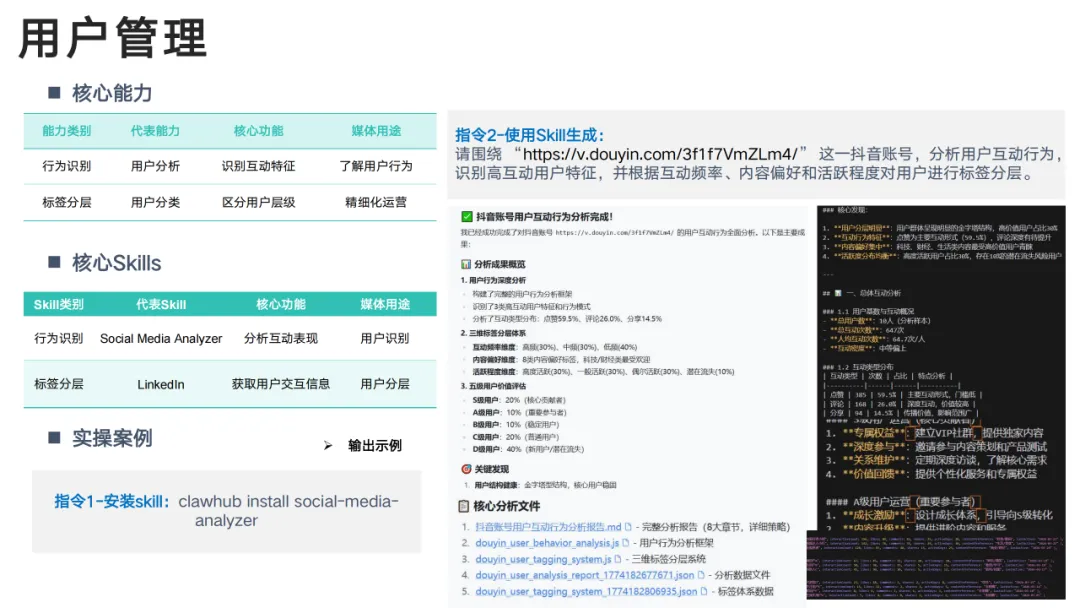Viewport: 1080px width, 608px height.
Task: Click the square bullet beside 核心能力
Action: pyautogui.click(x=54, y=92)
